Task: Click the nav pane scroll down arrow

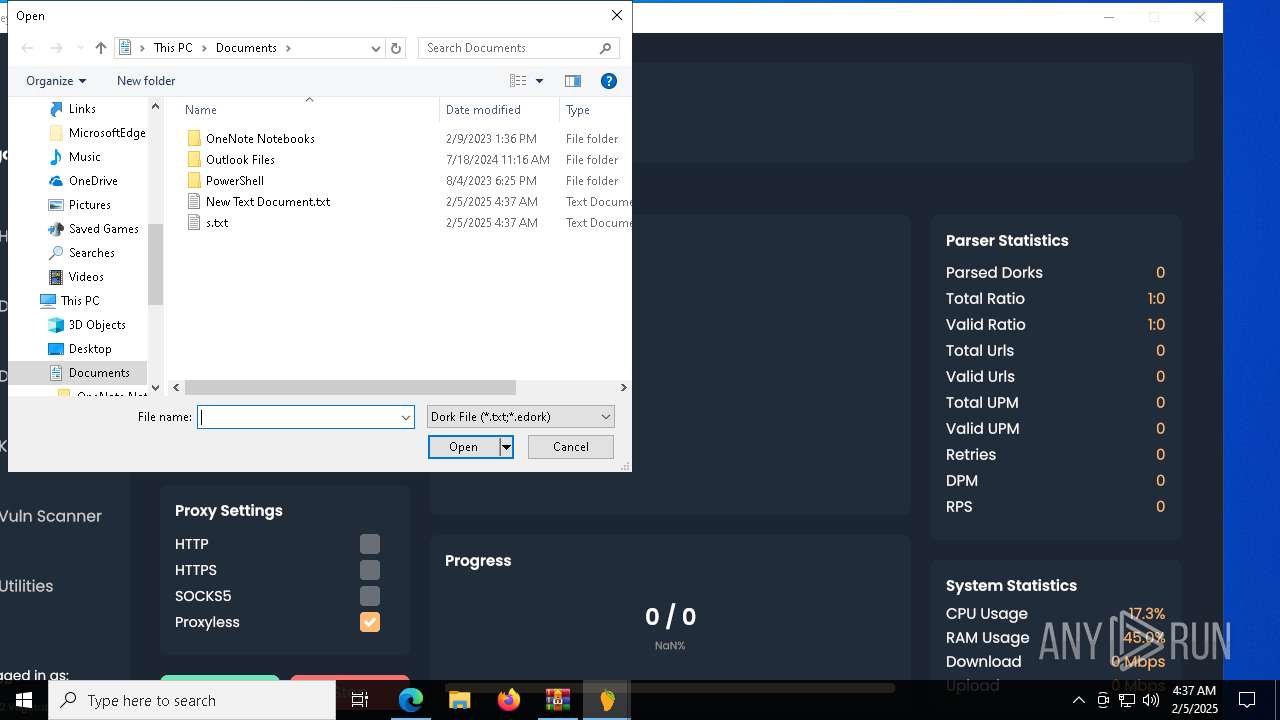Action: tap(155, 388)
